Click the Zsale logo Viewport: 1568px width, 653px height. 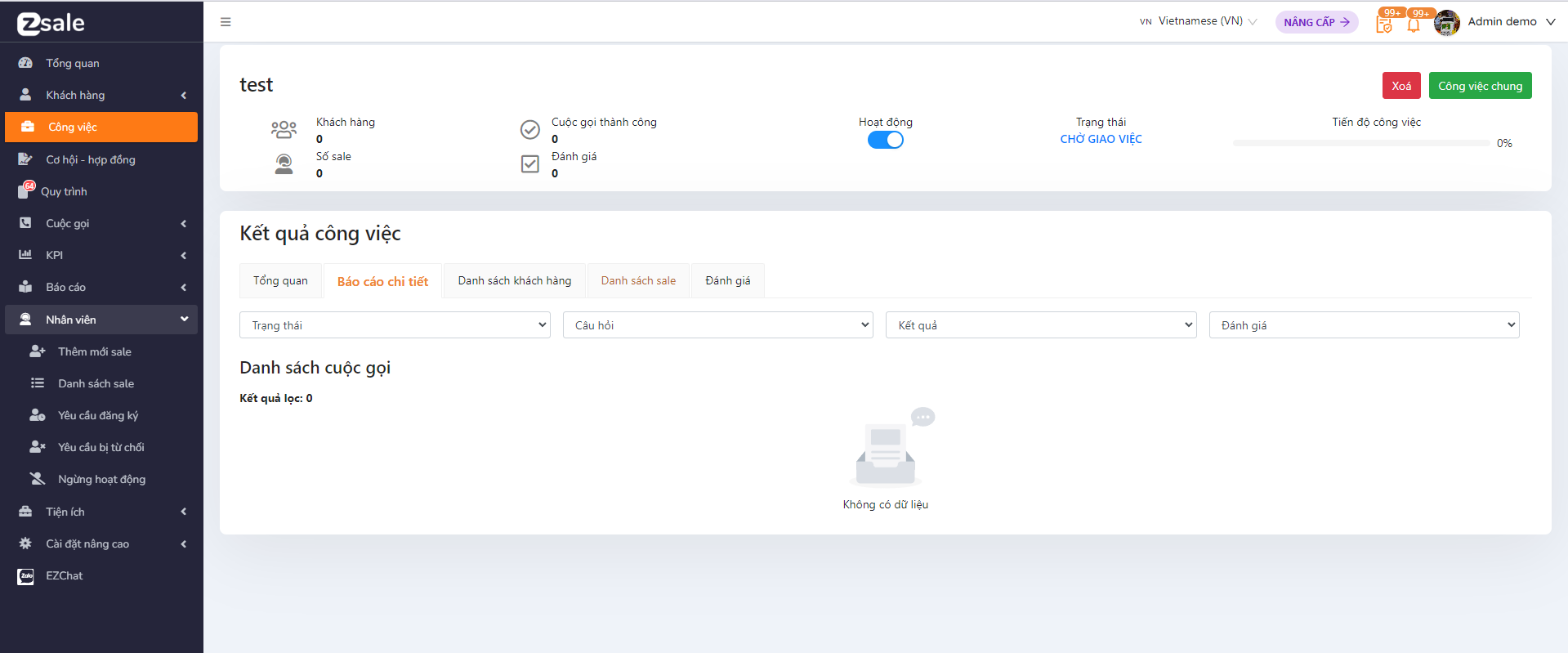[51, 23]
